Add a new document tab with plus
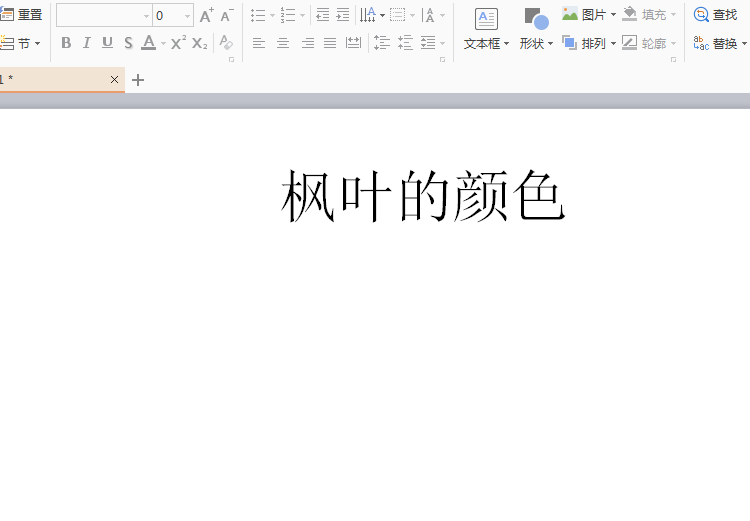This screenshot has width=750, height=521. point(138,80)
